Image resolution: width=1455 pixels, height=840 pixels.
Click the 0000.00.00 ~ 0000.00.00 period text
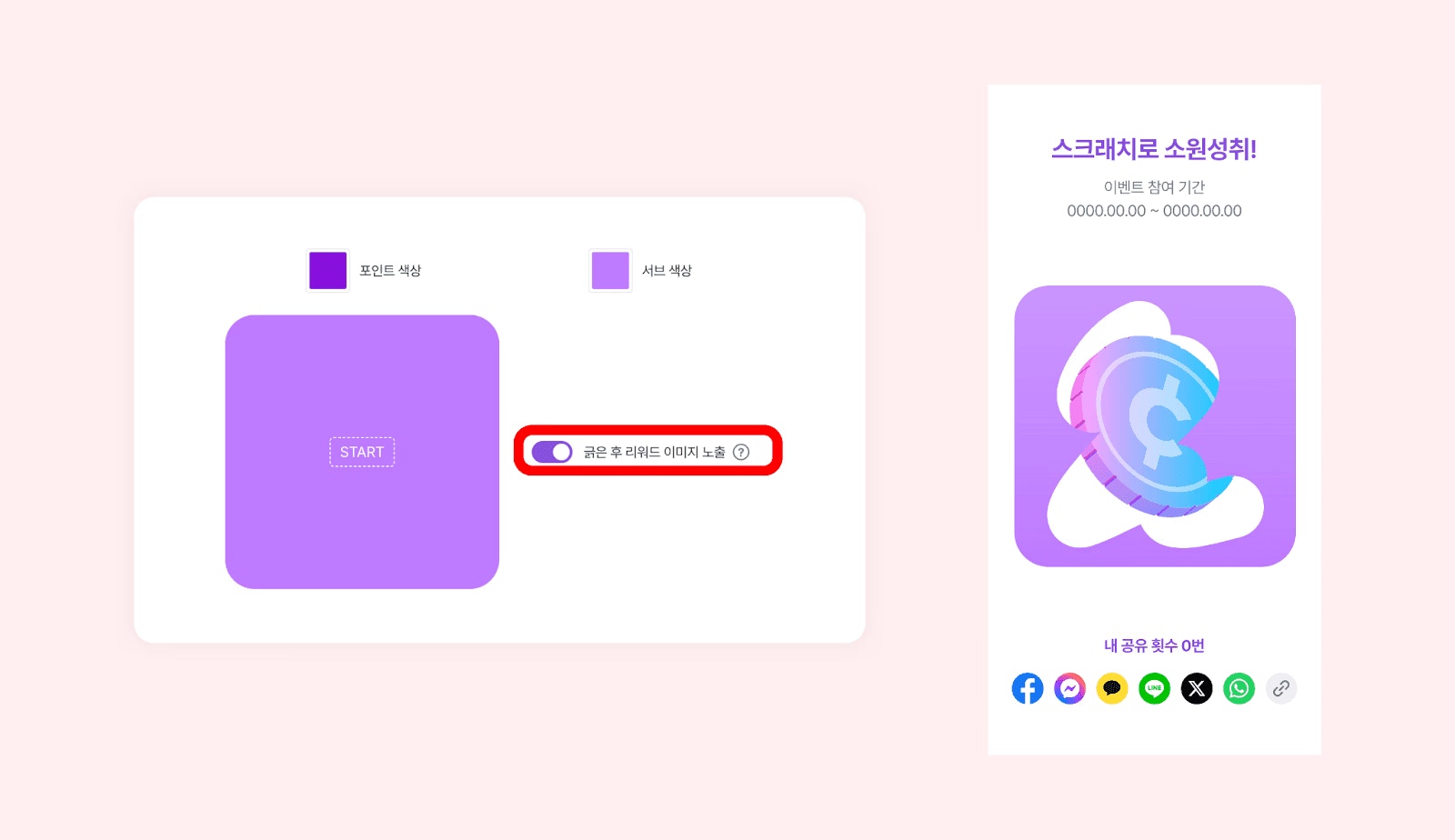tap(1154, 211)
